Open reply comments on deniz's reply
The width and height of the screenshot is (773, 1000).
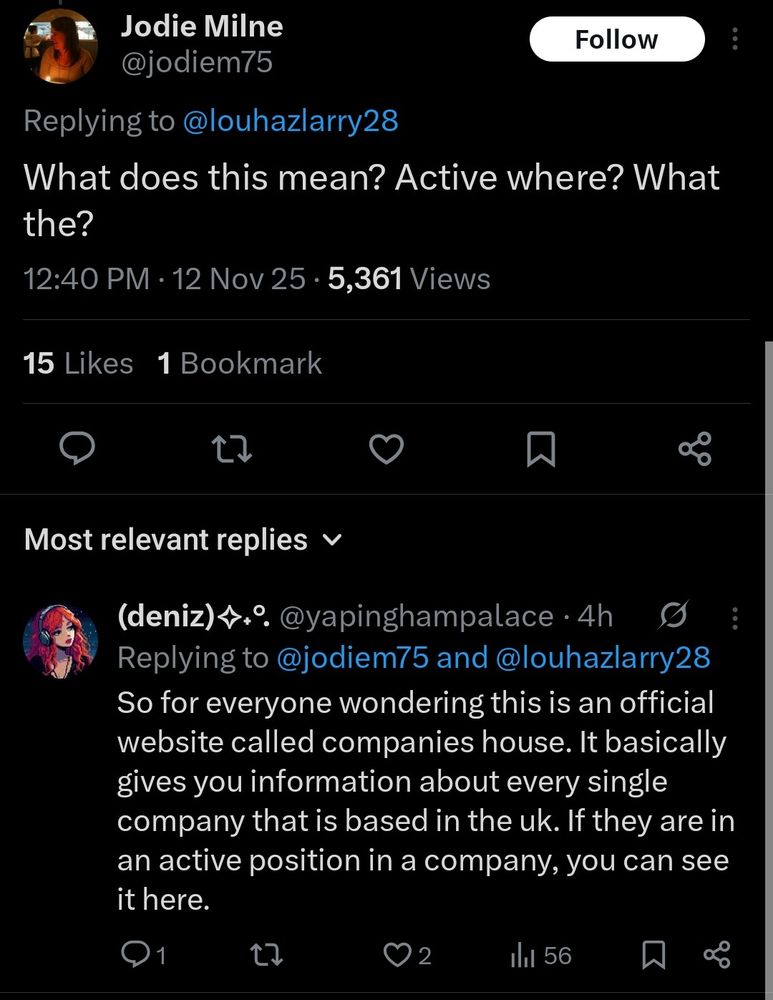click(x=134, y=955)
